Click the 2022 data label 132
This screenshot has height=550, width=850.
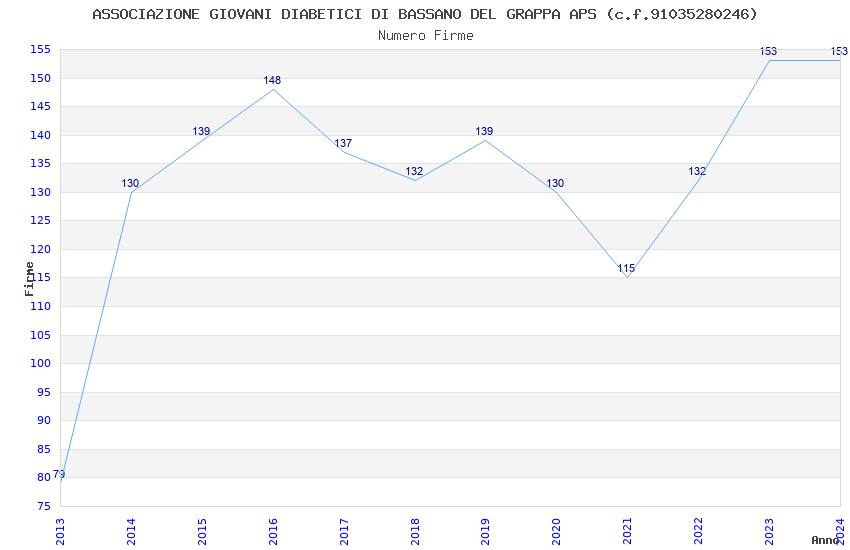pos(697,171)
